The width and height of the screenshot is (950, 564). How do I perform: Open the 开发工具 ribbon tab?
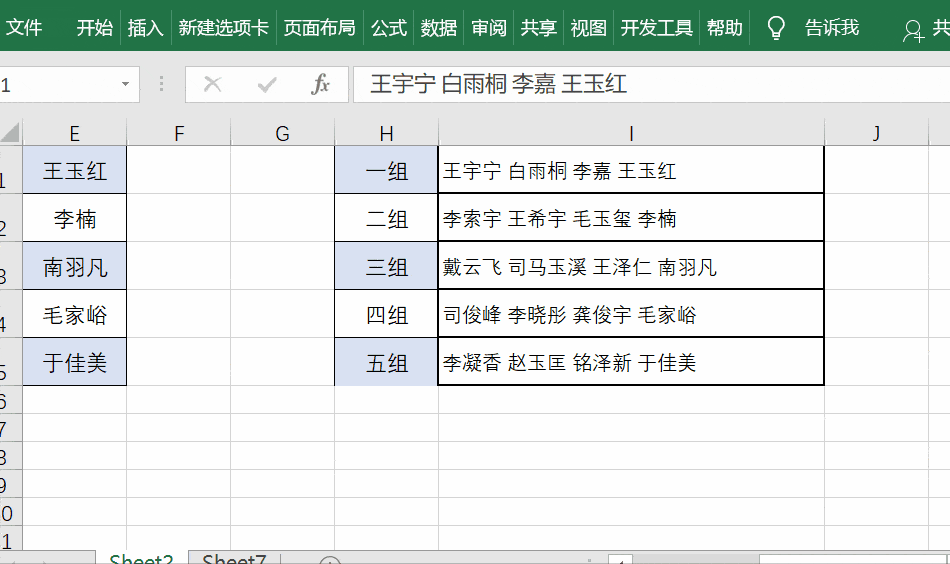(656, 28)
